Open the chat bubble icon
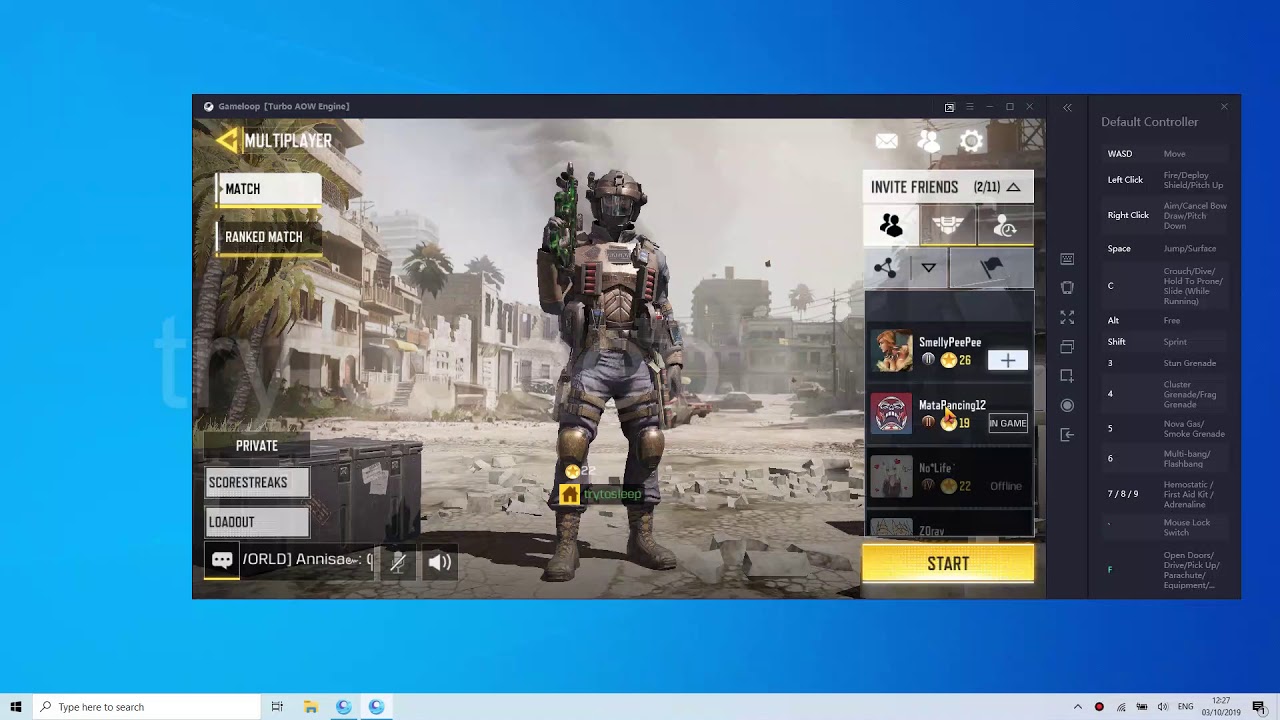The height and width of the screenshot is (720, 1280). (222, 561)
